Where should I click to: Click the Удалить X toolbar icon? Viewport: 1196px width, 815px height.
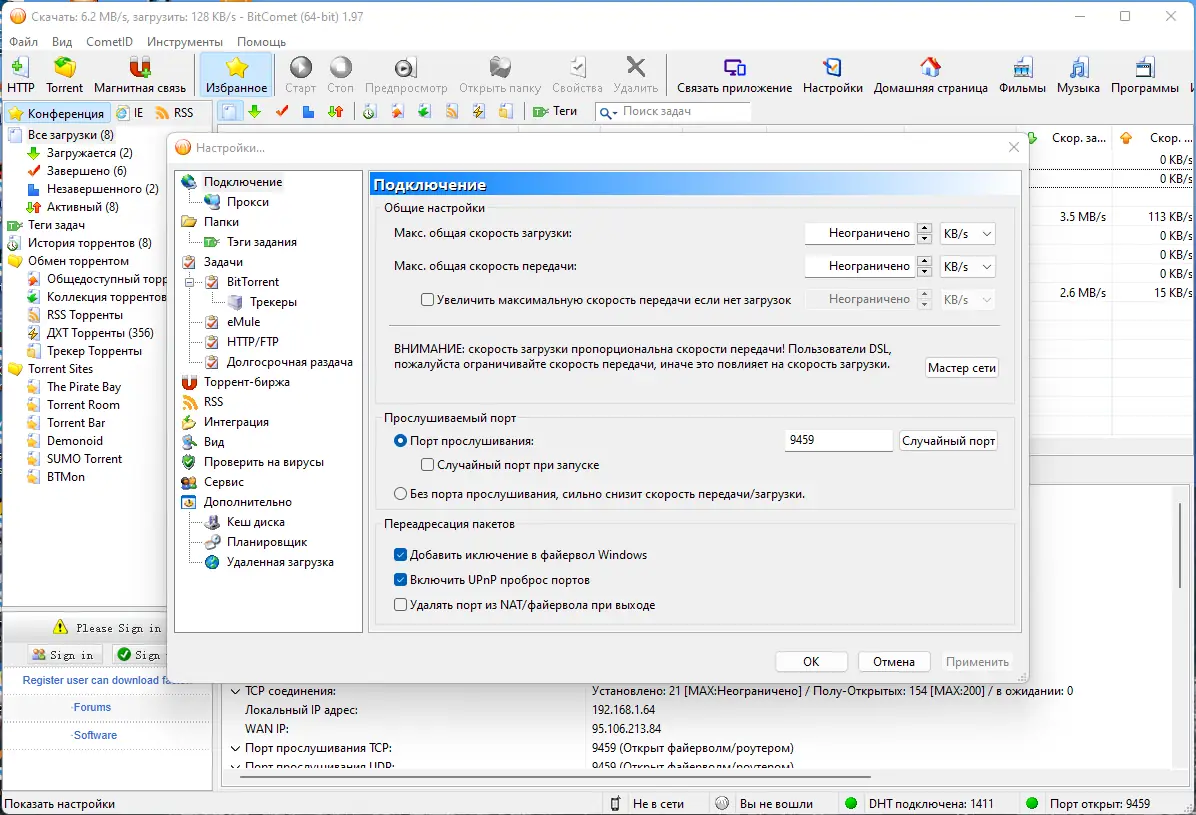click(635, 75)
